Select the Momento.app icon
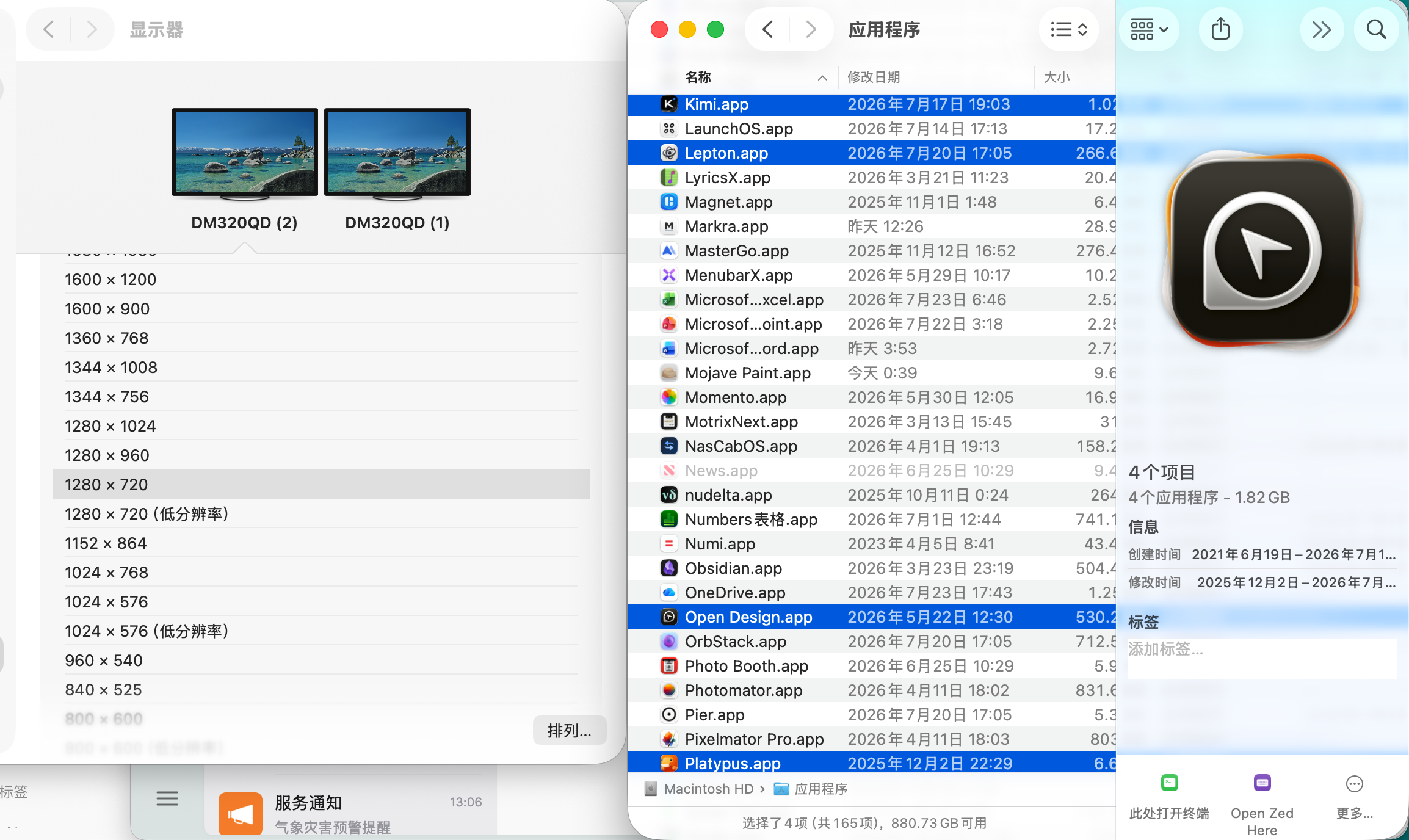Viewport: 1409px width, 840px height. tap(669, 397)
